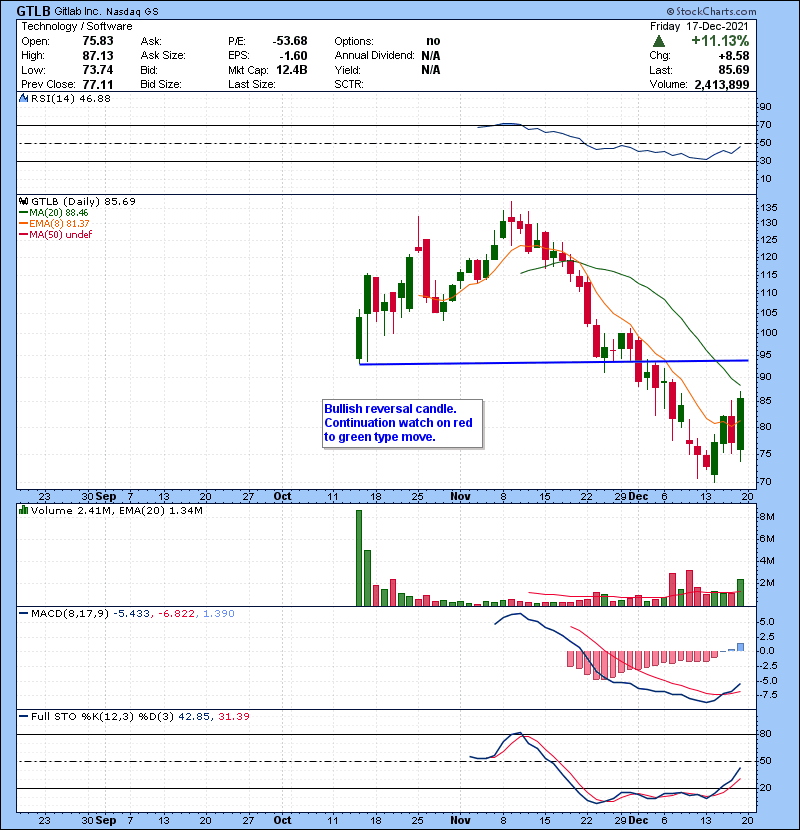Select the EMA(8) 81.37 legend entry
The height and width of the screenshot is (830, 800).
pos(55,223)
